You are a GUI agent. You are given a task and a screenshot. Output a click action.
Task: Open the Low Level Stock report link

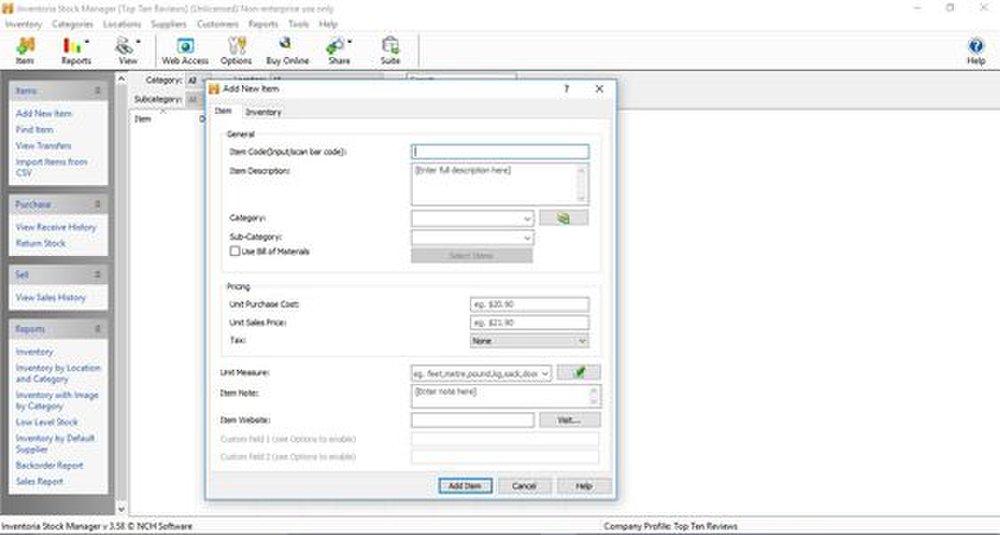click(x=47, y=423)
